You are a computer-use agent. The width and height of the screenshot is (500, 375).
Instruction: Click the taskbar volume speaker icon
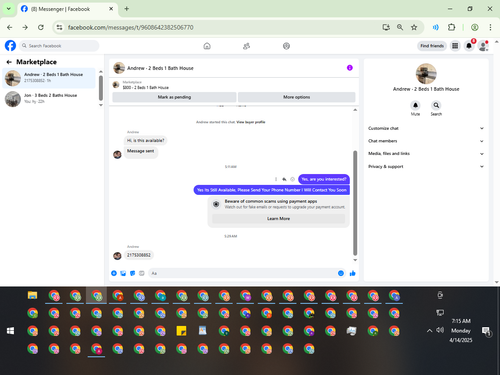point(440,330)
